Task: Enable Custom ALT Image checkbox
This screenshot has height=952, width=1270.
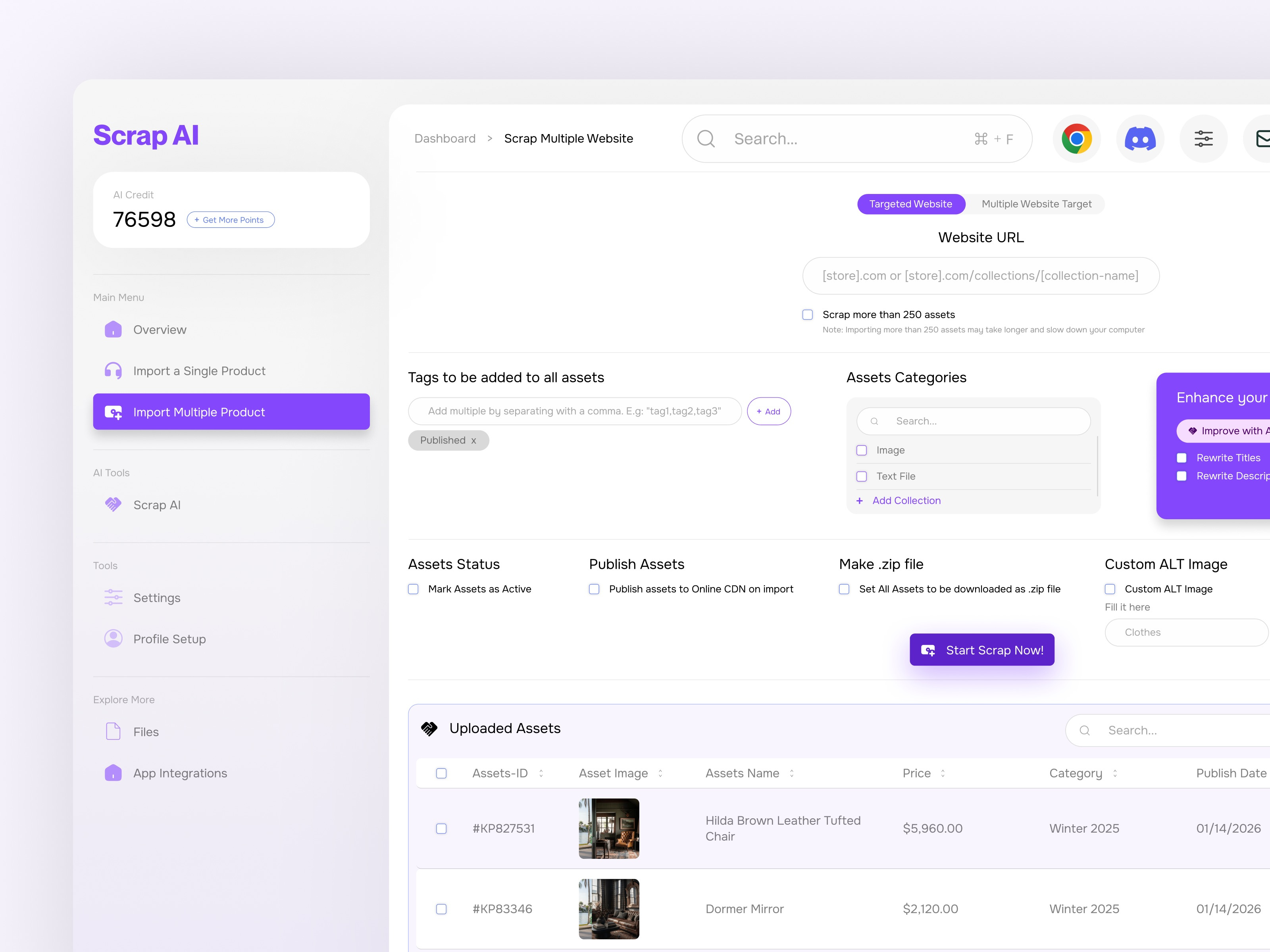Action: (x=1110, y=589)
